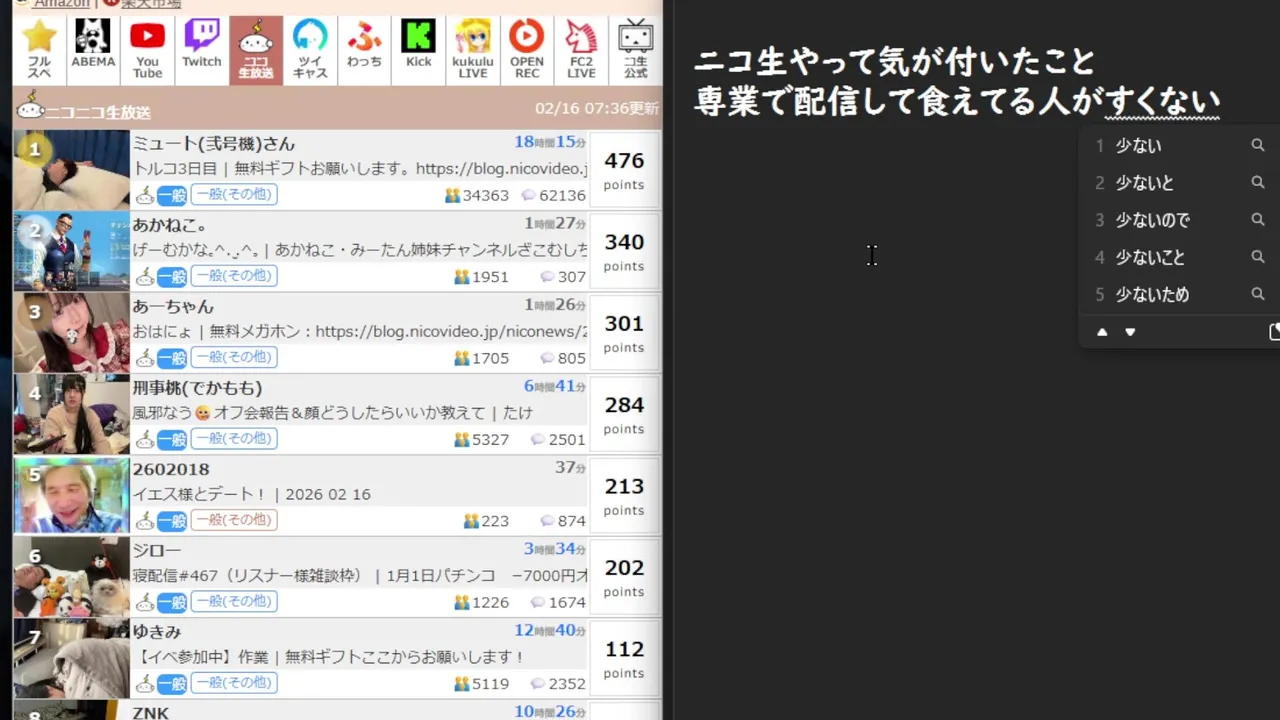Choose IME candidate 4 少ないこと

1150,257
